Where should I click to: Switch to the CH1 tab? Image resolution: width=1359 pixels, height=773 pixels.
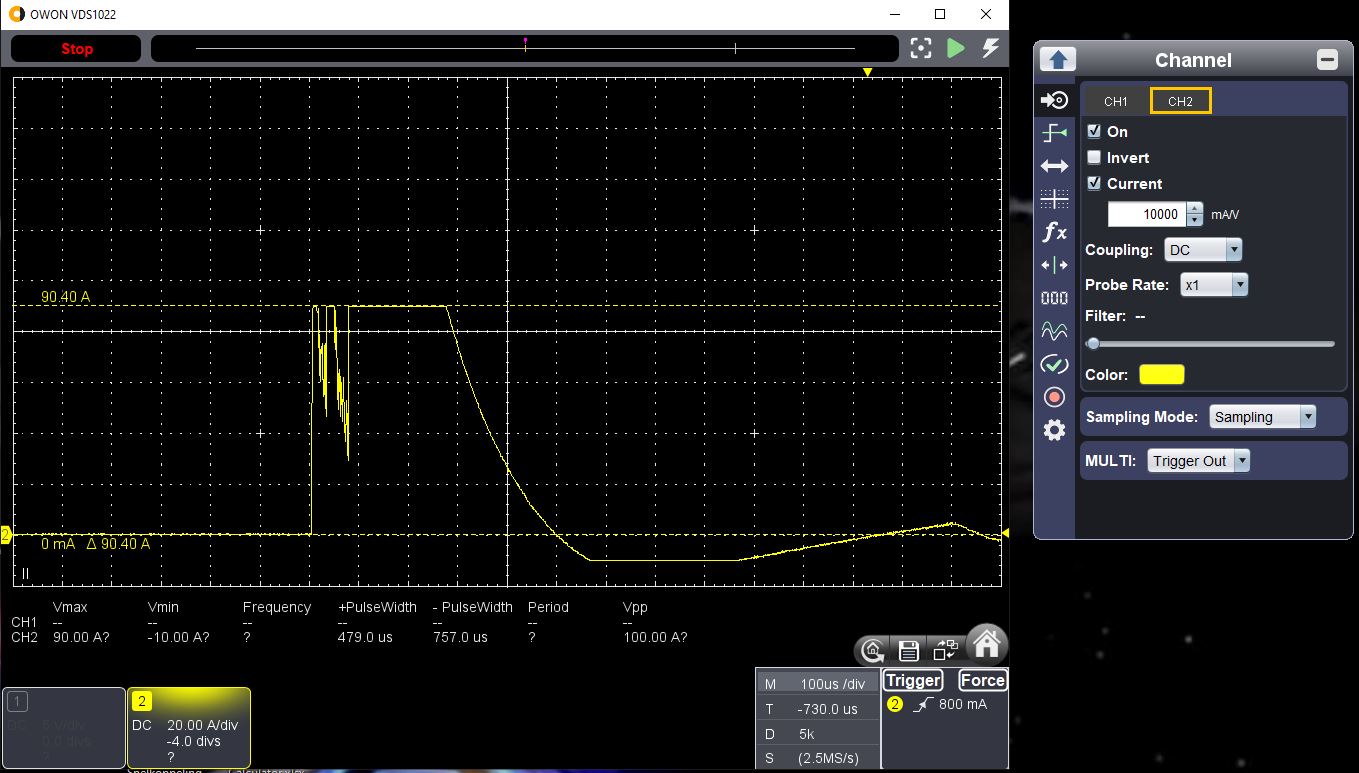tap(1115, 101)
